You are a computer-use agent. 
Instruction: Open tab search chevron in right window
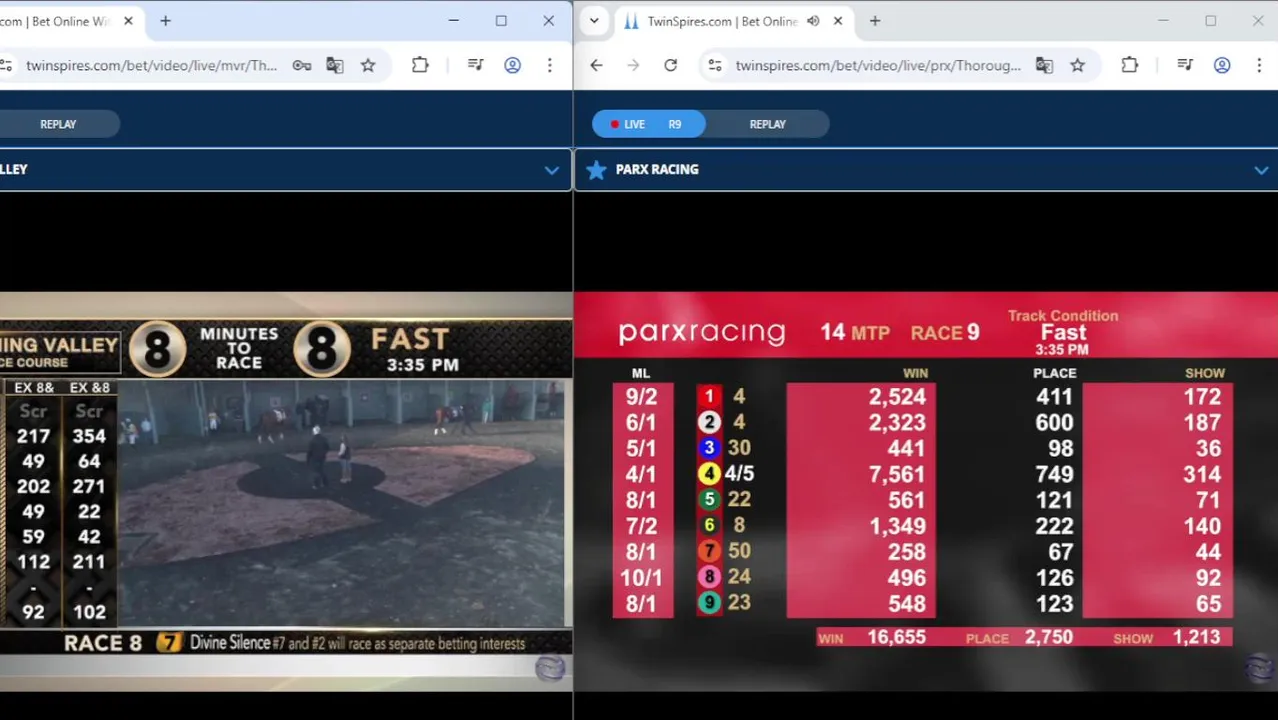coord(594,21)
